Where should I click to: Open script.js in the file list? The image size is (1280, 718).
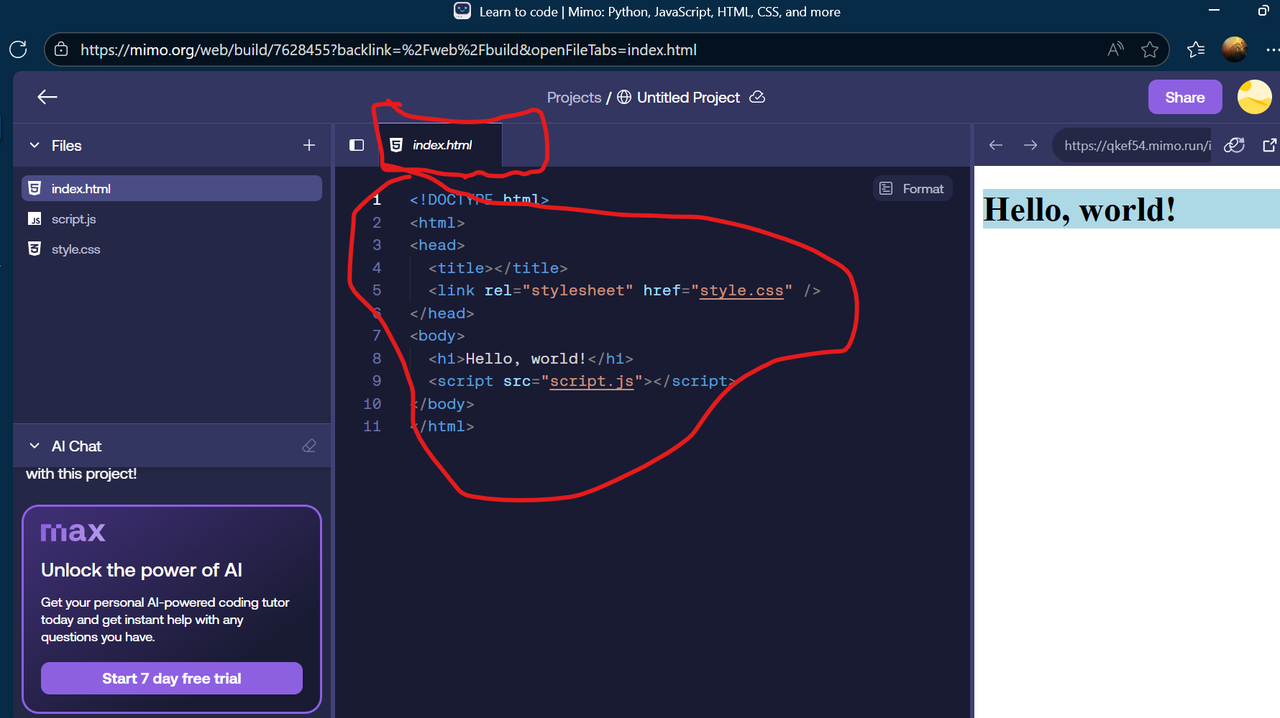172,219
